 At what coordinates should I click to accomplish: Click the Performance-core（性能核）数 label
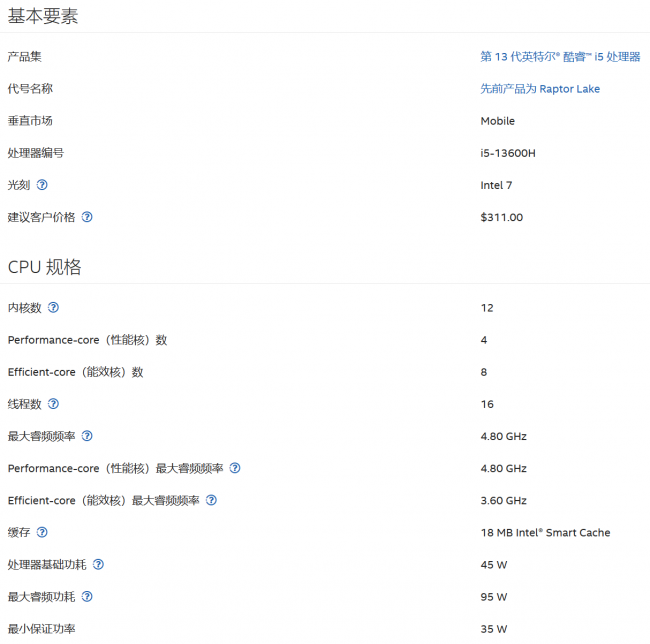point(87,340)
